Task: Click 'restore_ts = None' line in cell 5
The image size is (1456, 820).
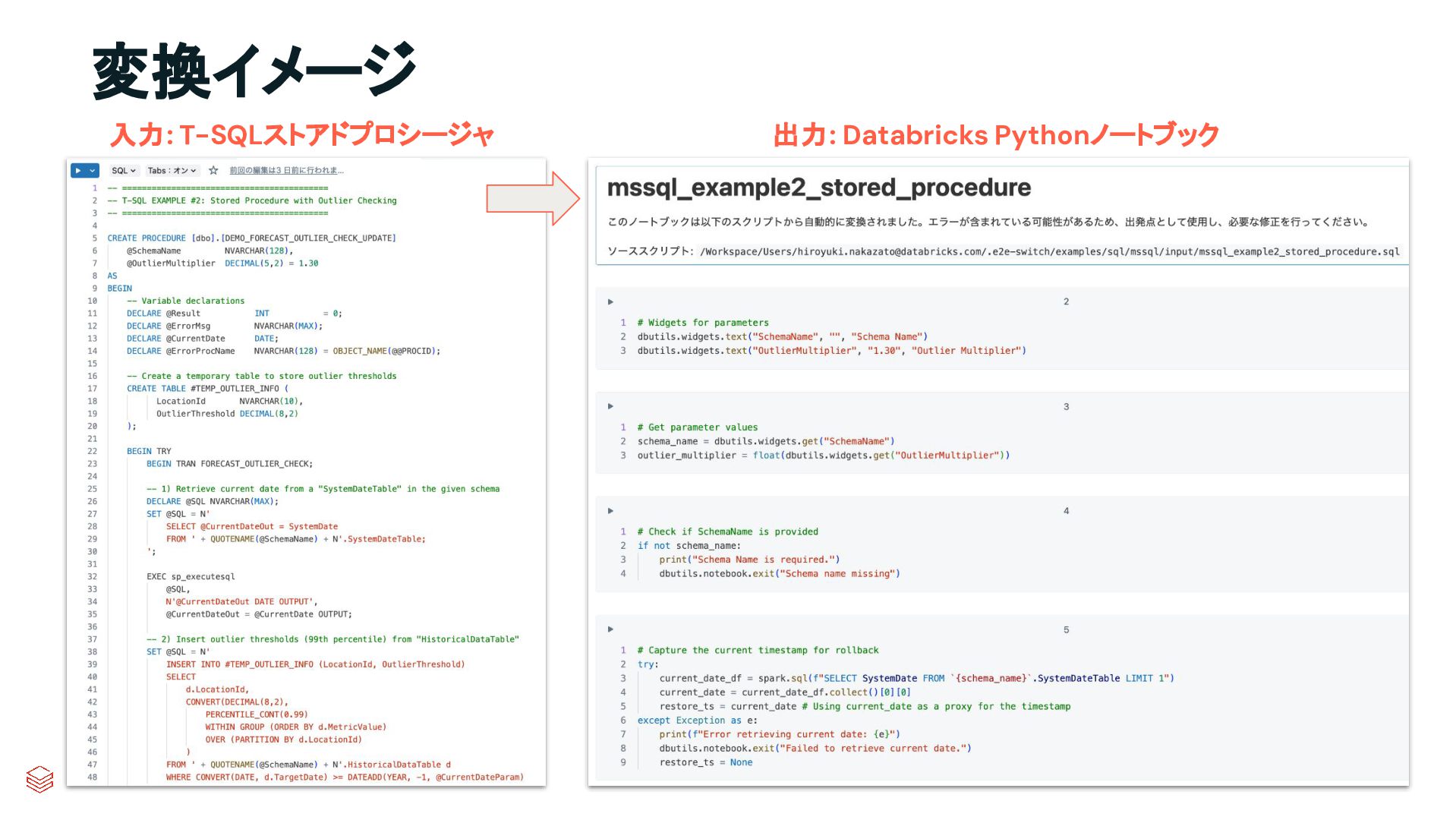Action: (x=706, y=762)
